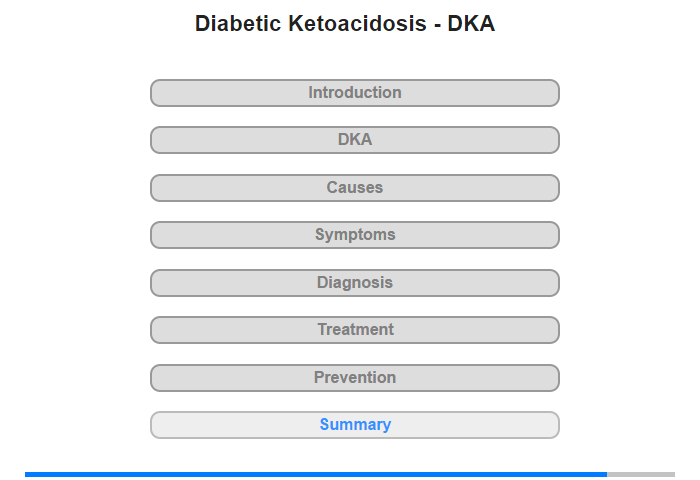Viewport: 700px width, 480px height.
Task: Select the DKA menu button
Action: [x=354, y=140]
